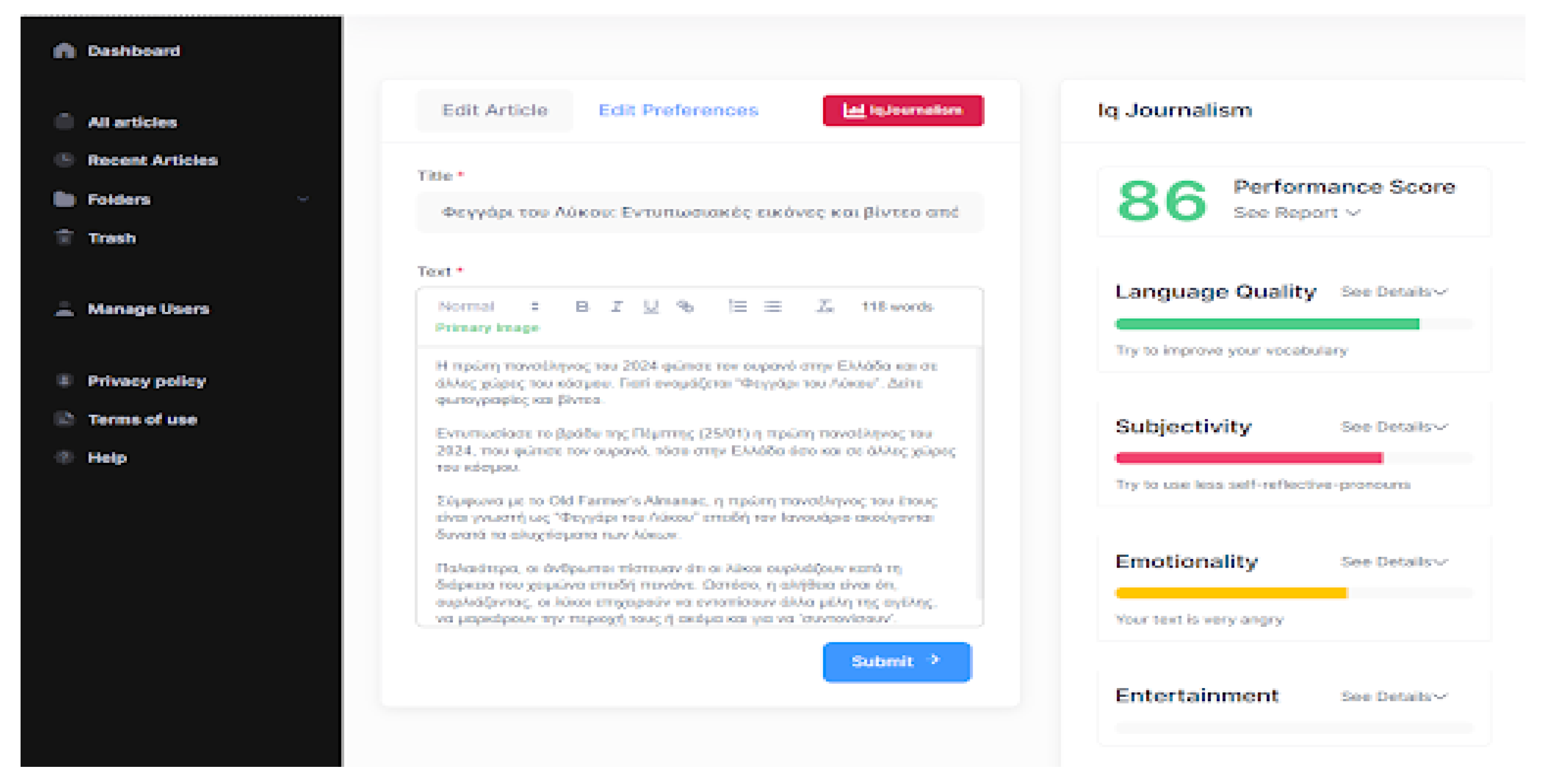
Task: Switch to the Edit Article tab
Action: coord(494,110)
